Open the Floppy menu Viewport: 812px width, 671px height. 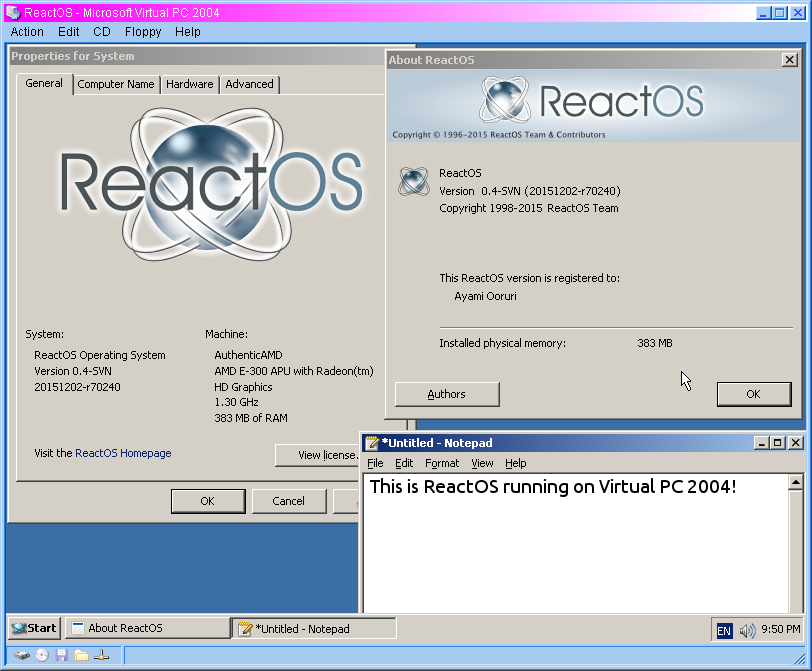coord(143,32)
